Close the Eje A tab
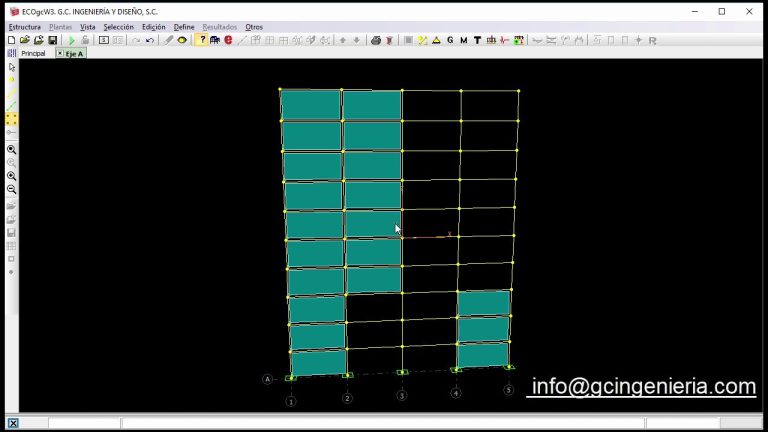 [59, 53]
